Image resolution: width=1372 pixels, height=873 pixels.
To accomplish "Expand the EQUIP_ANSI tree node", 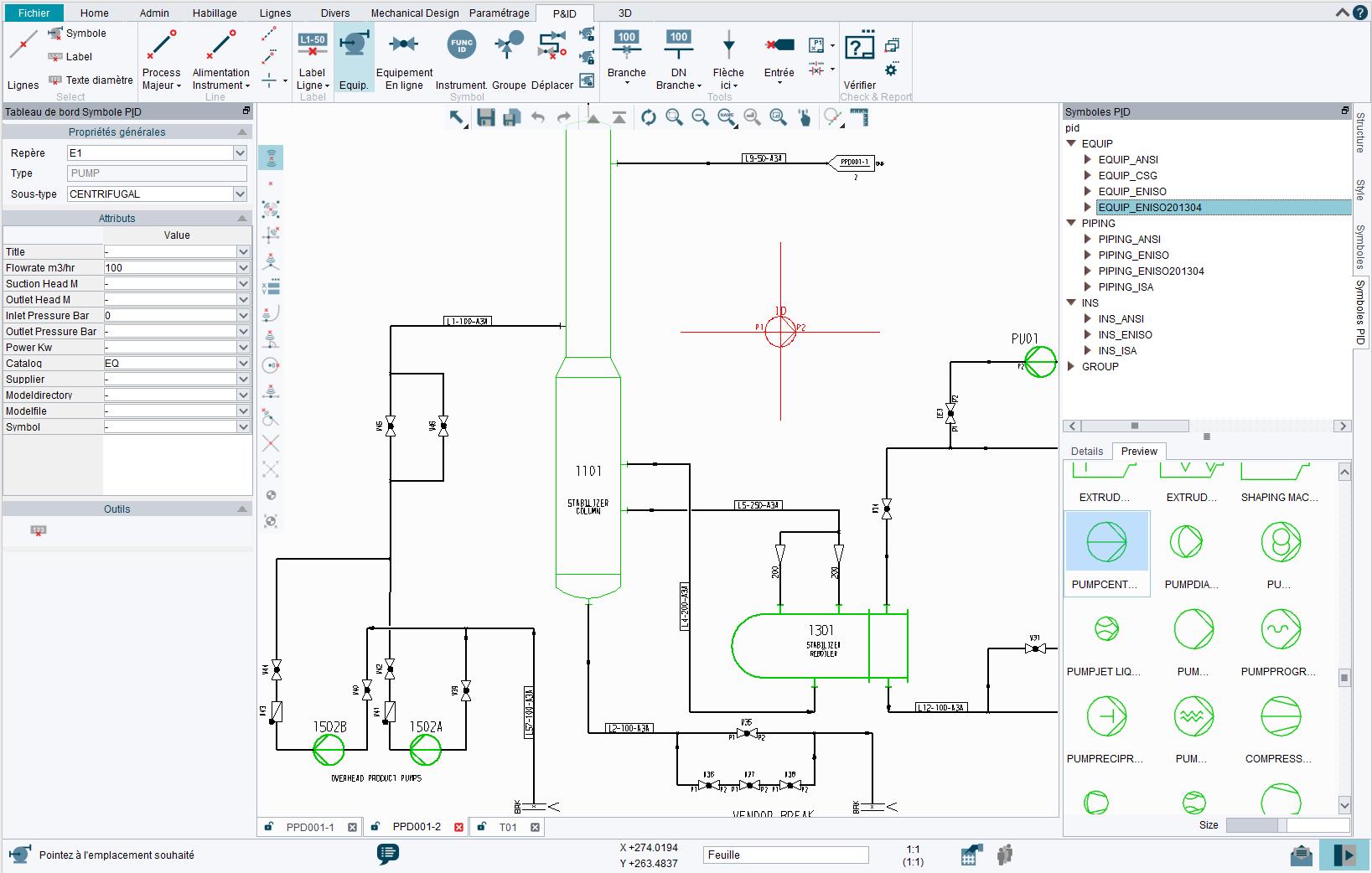I will 1087,159.
